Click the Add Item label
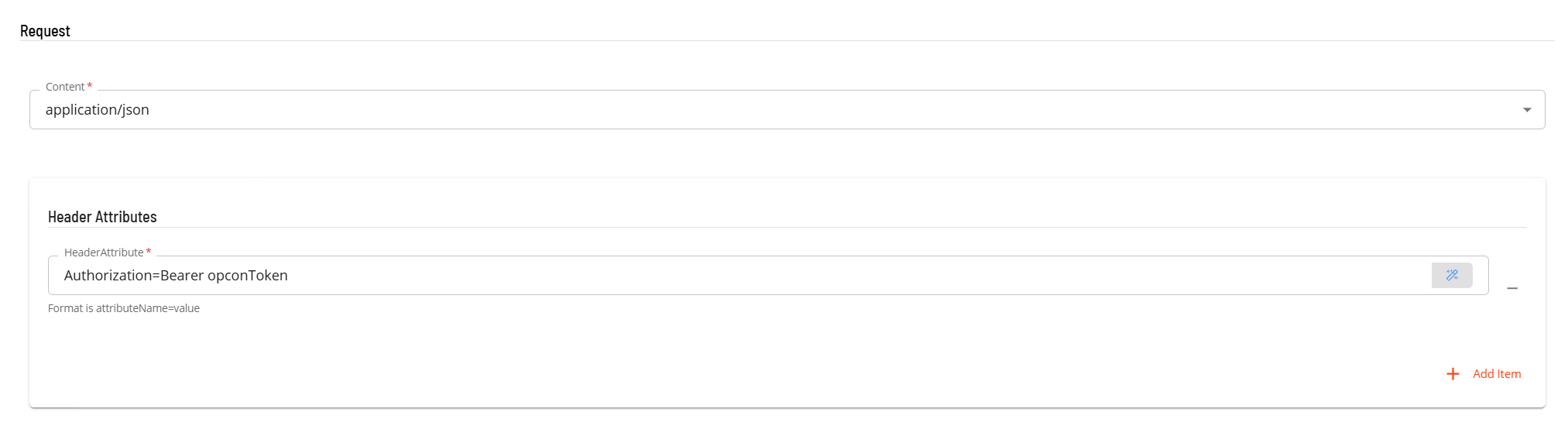The image size is (1568, 443). (1497, 374)
